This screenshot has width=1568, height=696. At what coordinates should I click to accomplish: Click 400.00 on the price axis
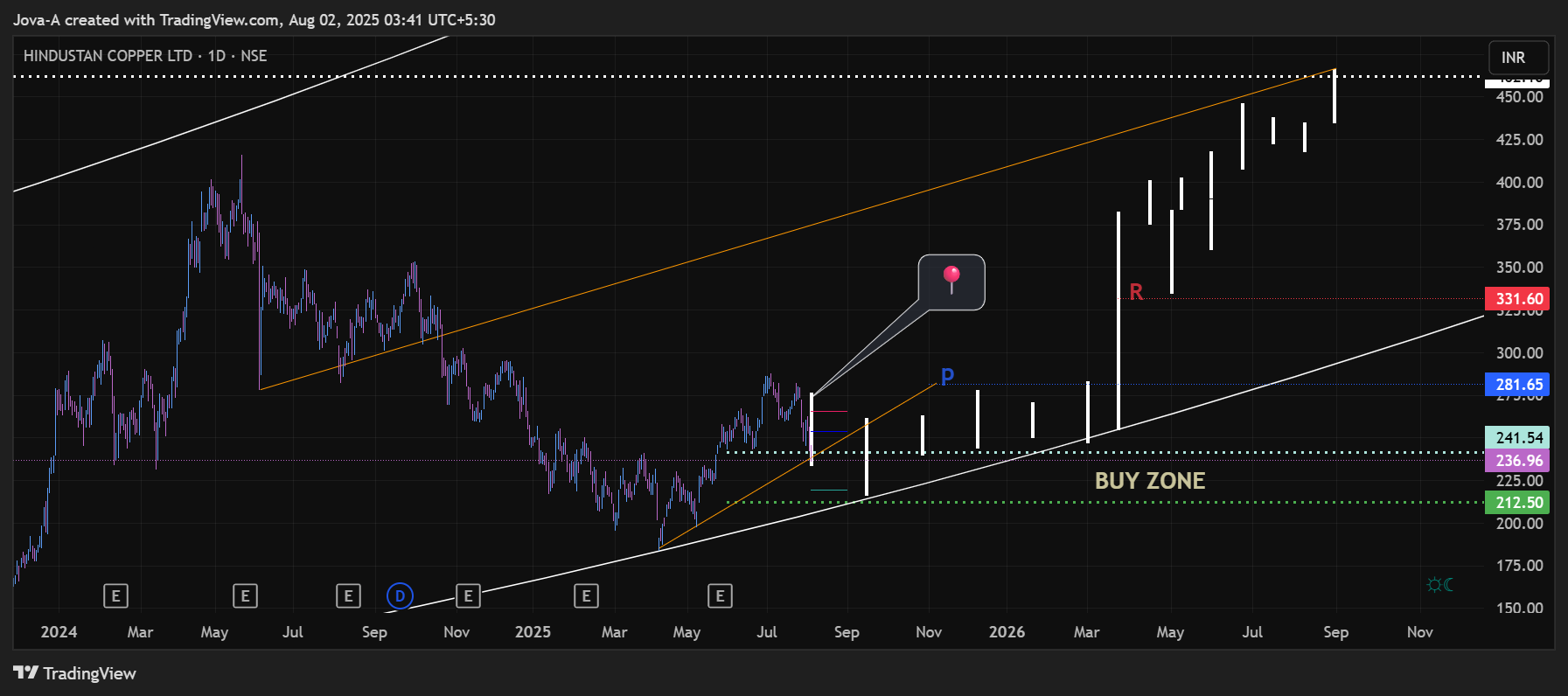1520,183
